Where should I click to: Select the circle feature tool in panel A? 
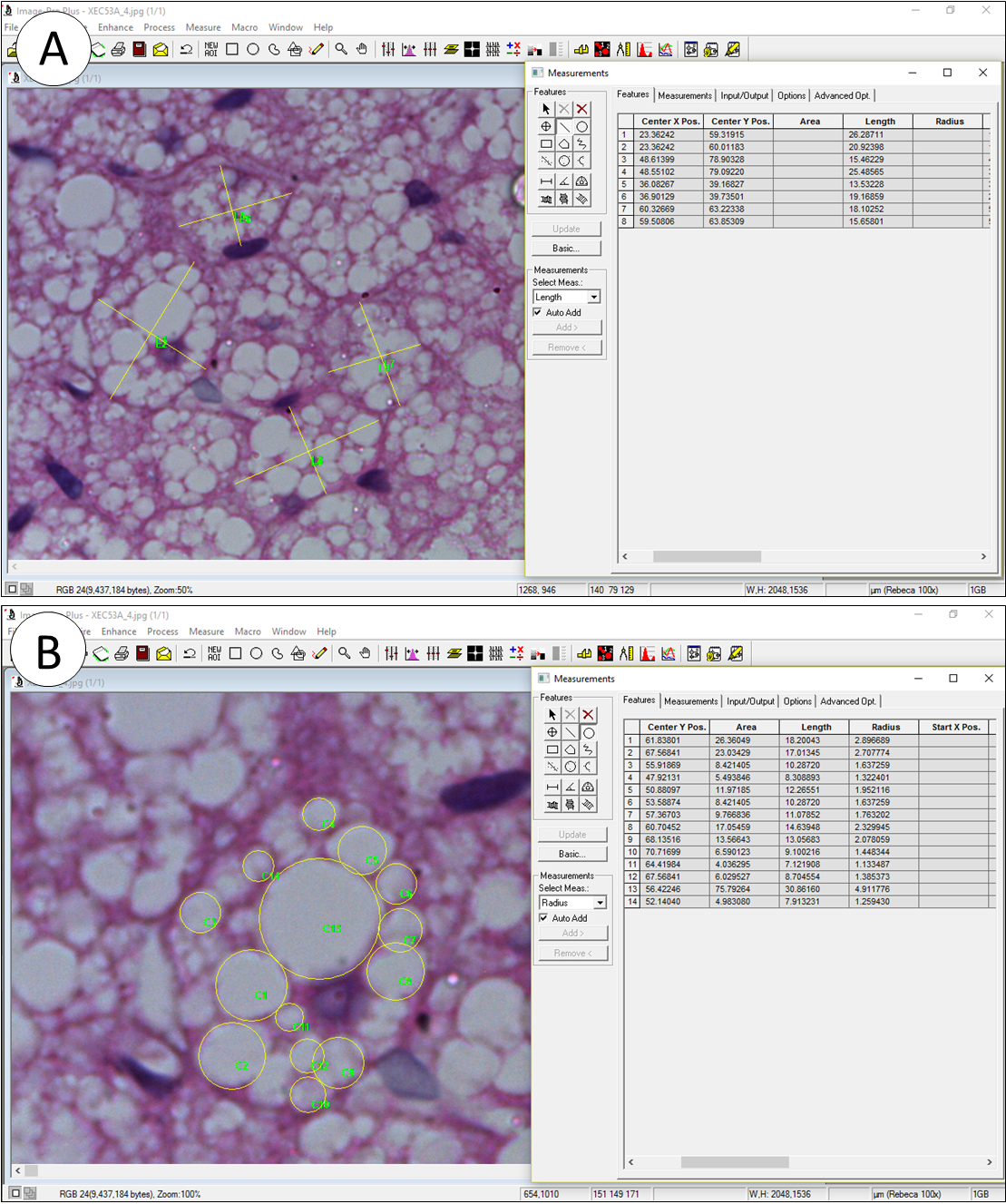[x=581, y=127]
